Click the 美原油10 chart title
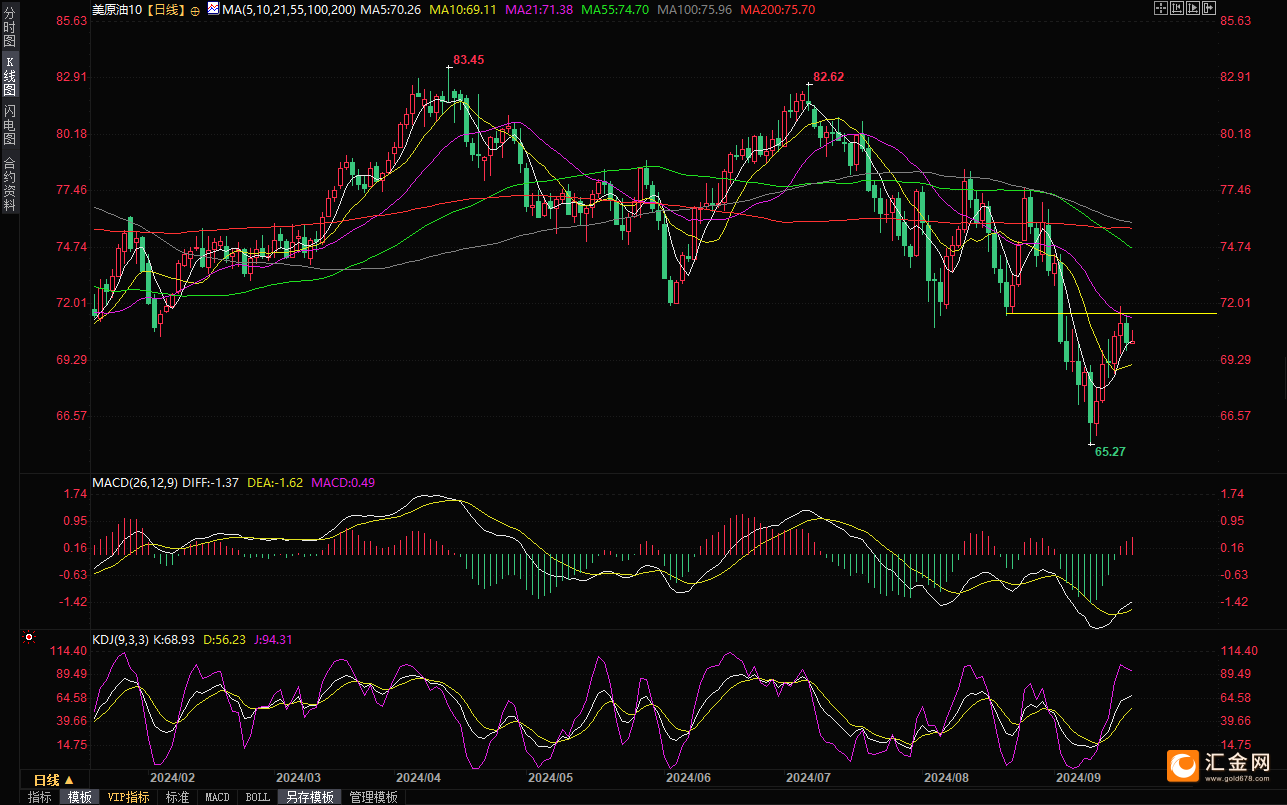 tap(116, 10)
